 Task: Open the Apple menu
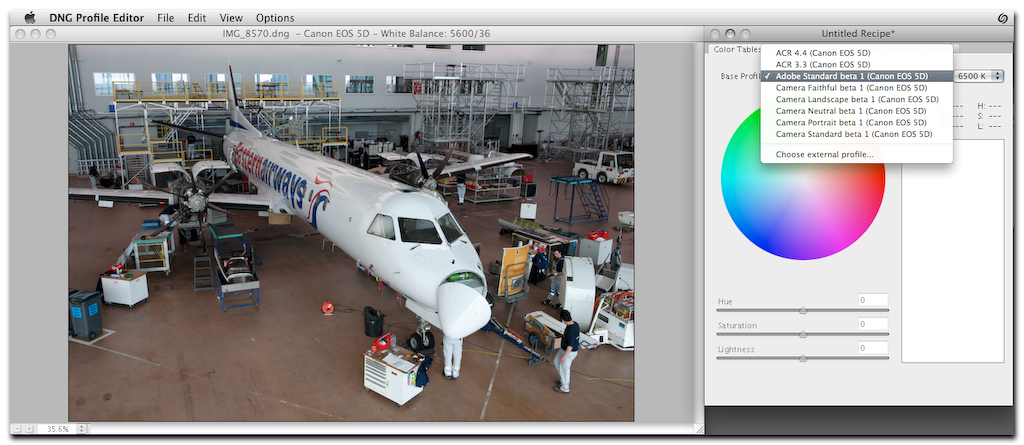click(30, 18)
